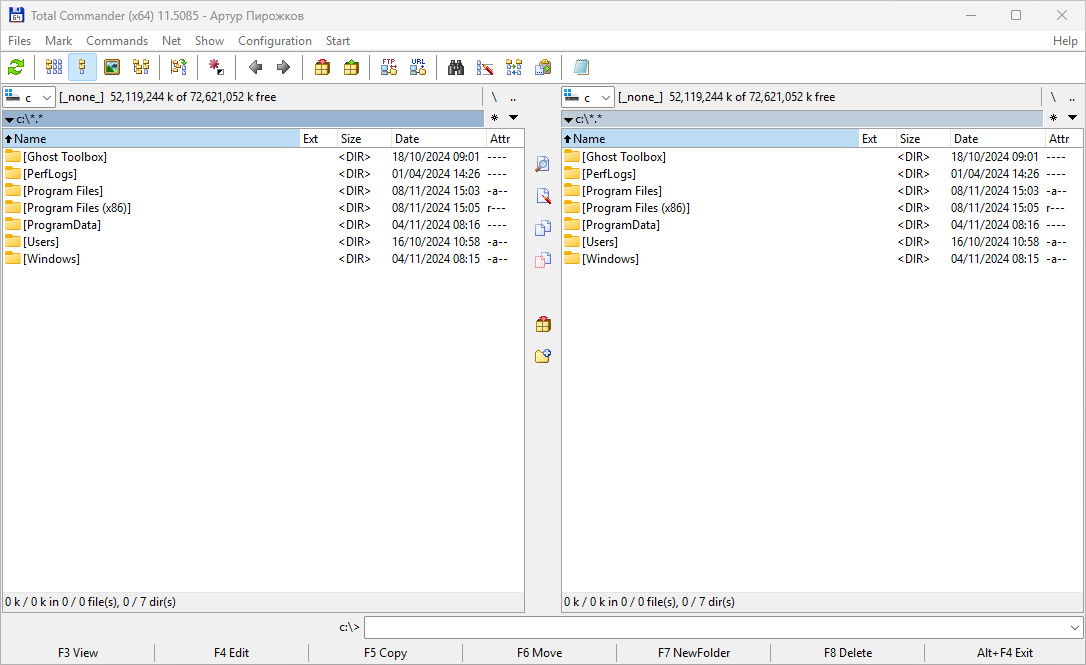
Task: Open the Mark menu
Action: coord(58,41)
